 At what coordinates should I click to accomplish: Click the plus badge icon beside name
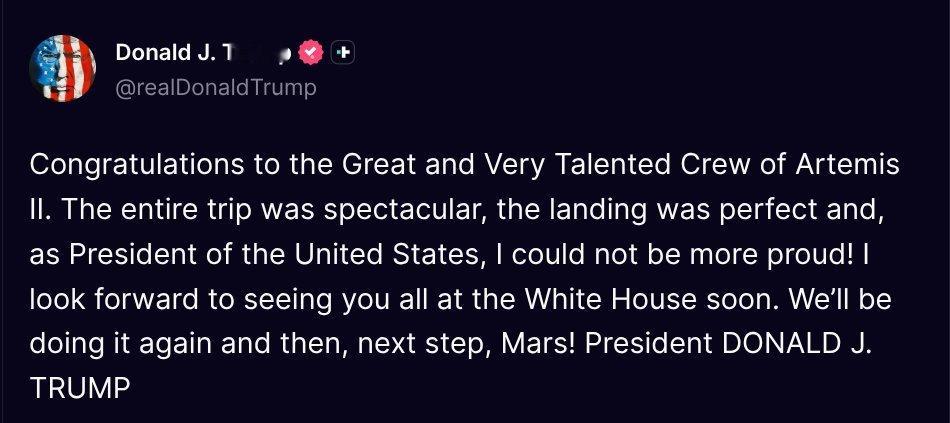click(x=342, y=52)
